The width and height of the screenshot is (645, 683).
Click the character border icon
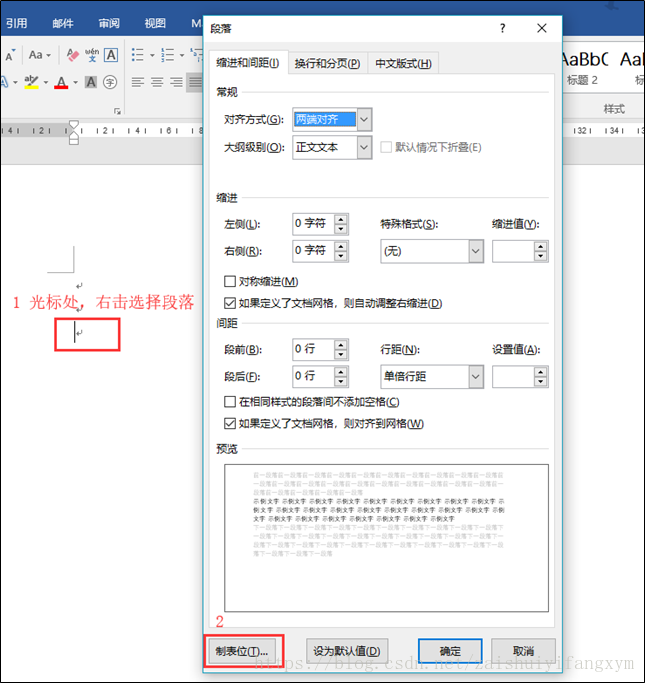tap(111, 55)
